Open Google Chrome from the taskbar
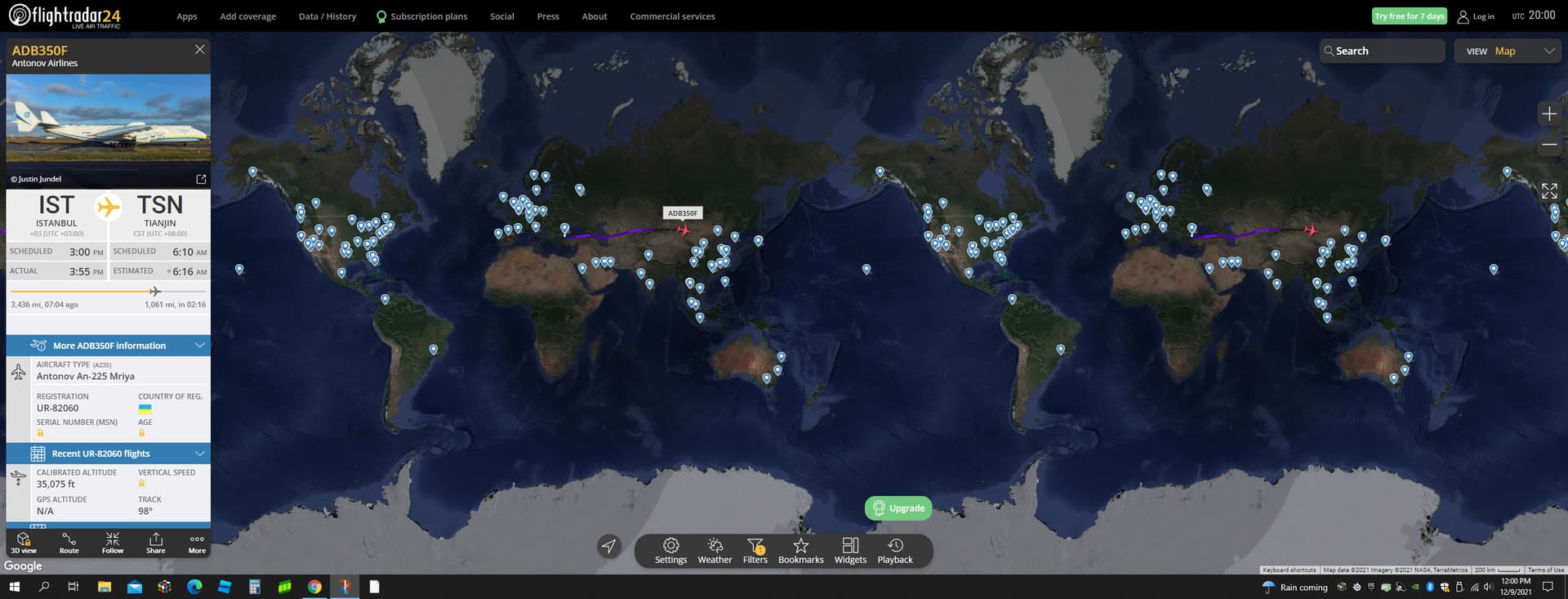The height and width of the screenshot is (599, 1568). (x=314, y=587)
